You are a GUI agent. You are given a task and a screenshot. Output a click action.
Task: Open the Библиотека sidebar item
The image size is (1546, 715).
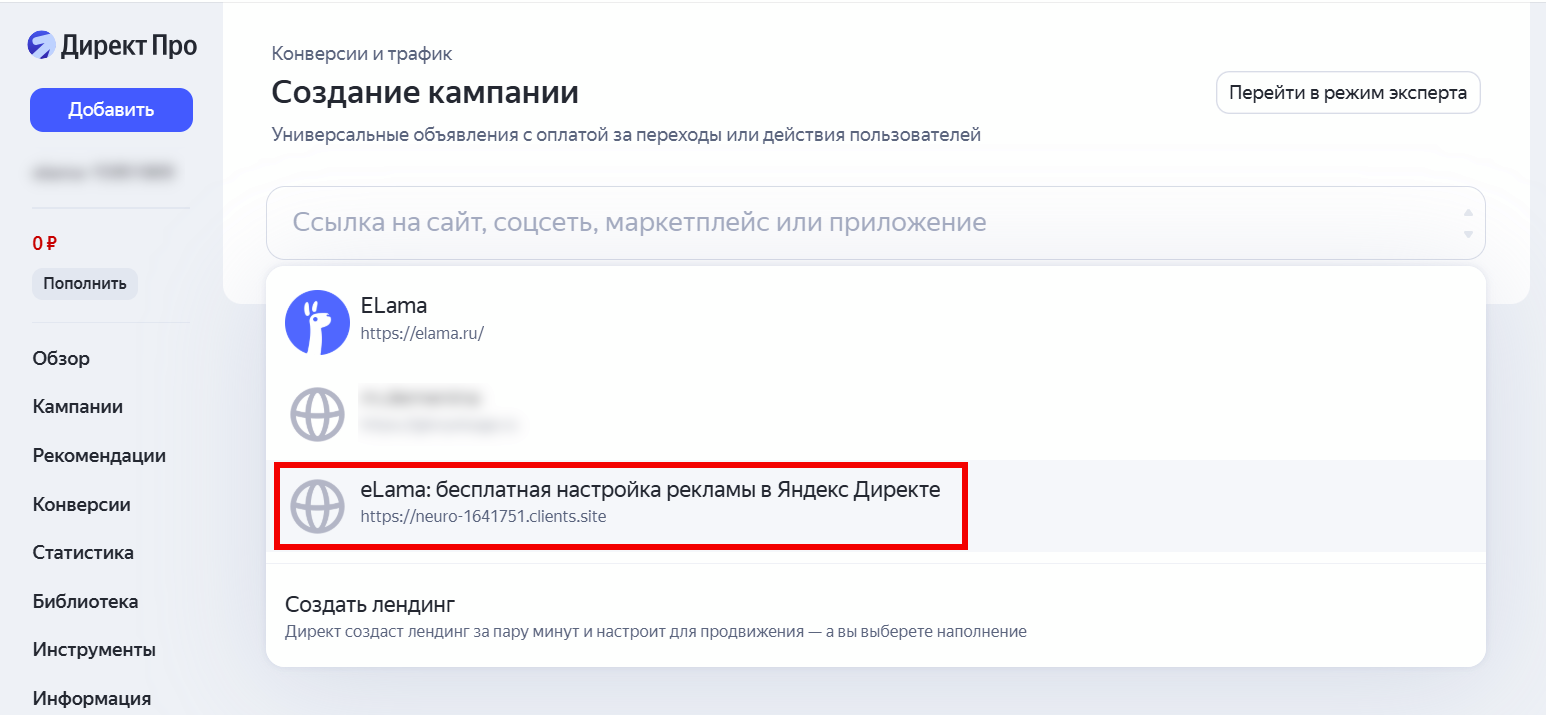coord(85,601)
